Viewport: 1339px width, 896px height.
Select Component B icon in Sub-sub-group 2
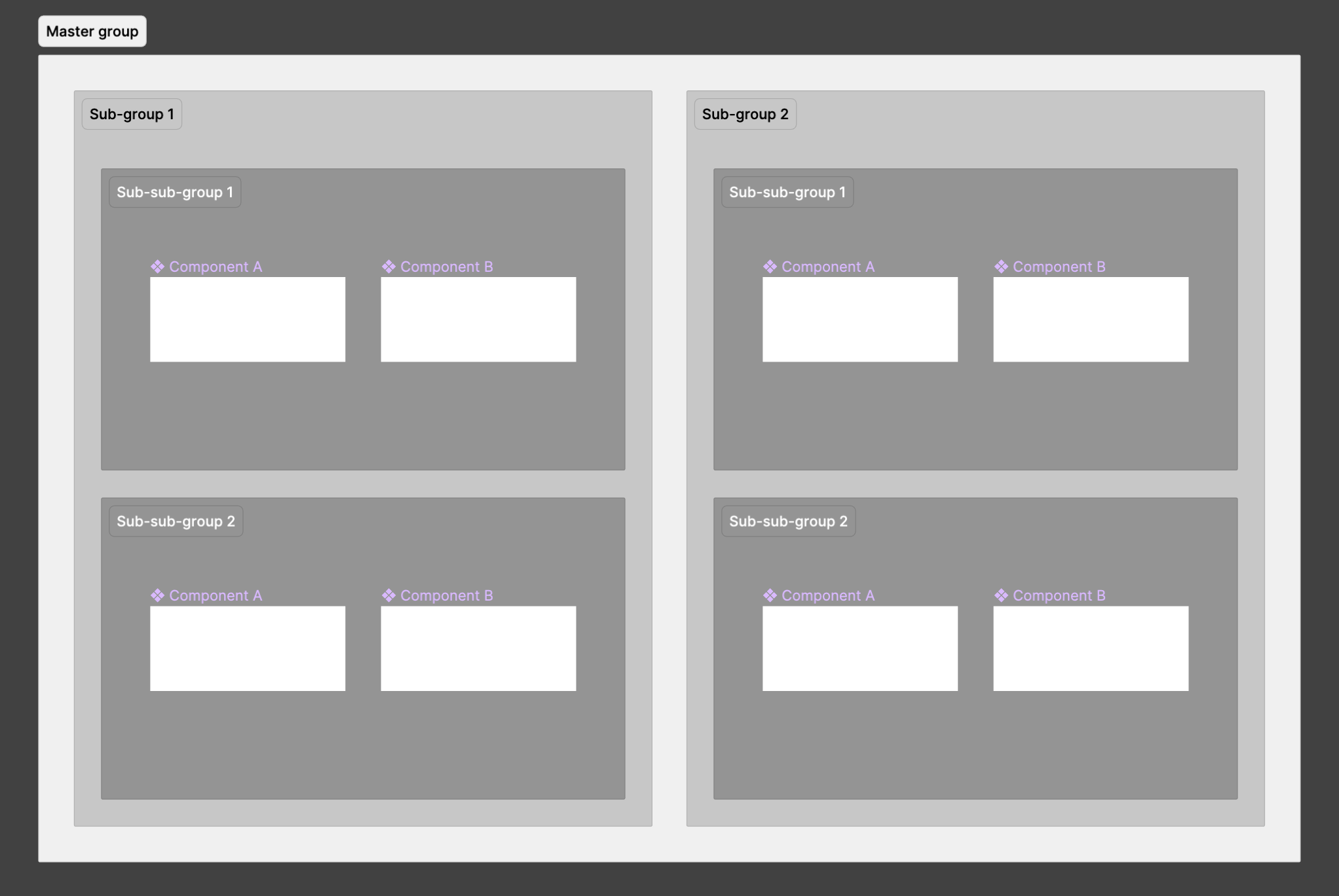388,595
